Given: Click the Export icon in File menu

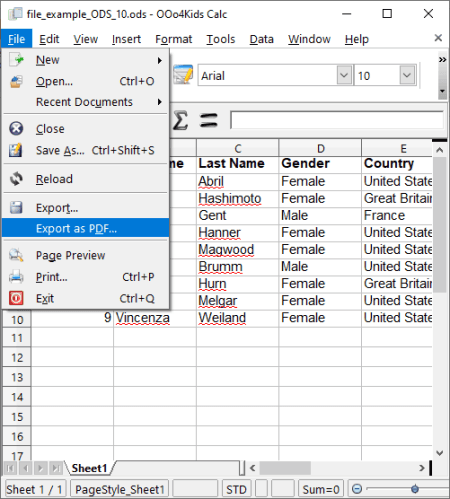Looking at the screenshot, I should (16, 207).
